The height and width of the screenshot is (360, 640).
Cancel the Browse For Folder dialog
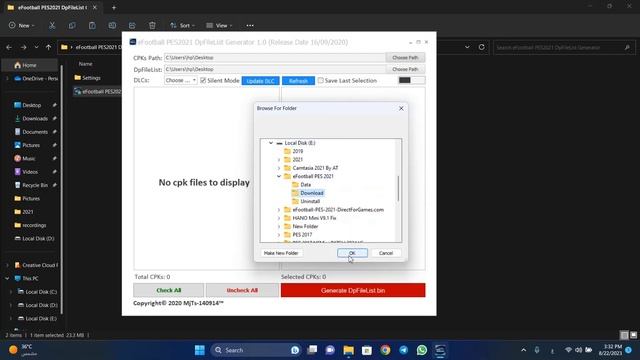click(x=386, y=253)
